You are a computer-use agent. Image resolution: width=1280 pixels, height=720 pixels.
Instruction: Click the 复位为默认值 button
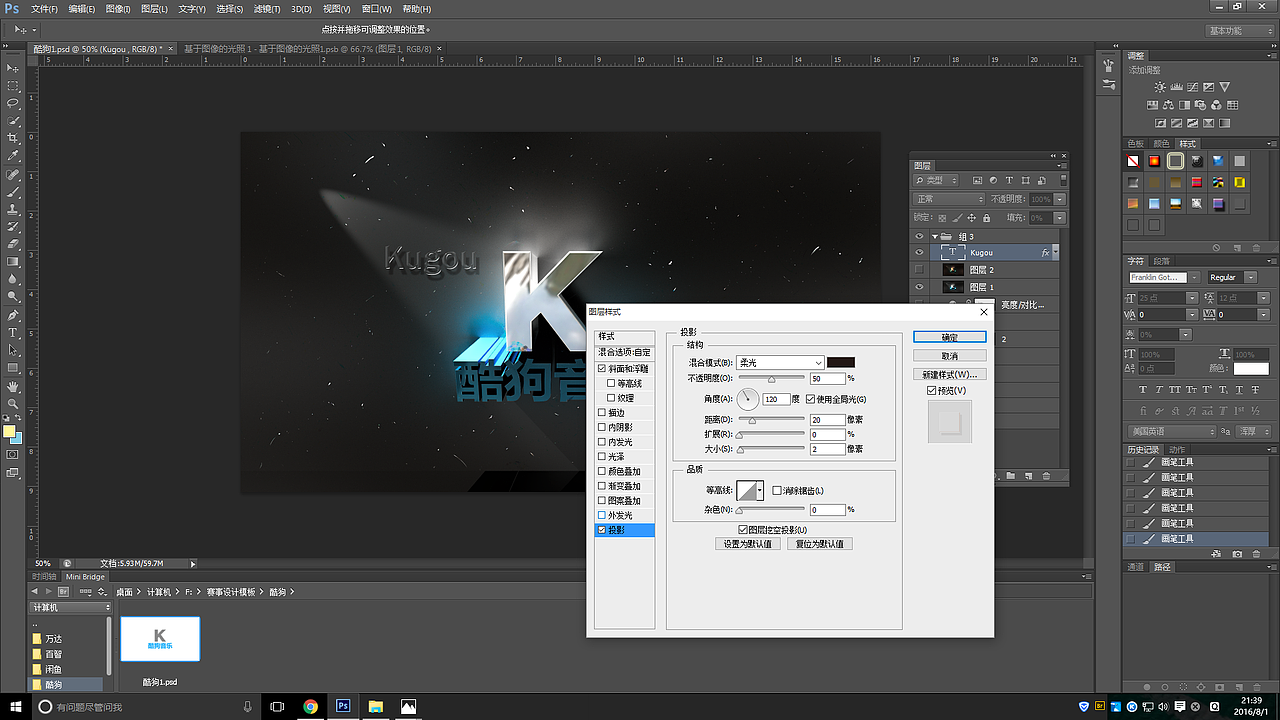coord(819,544)
